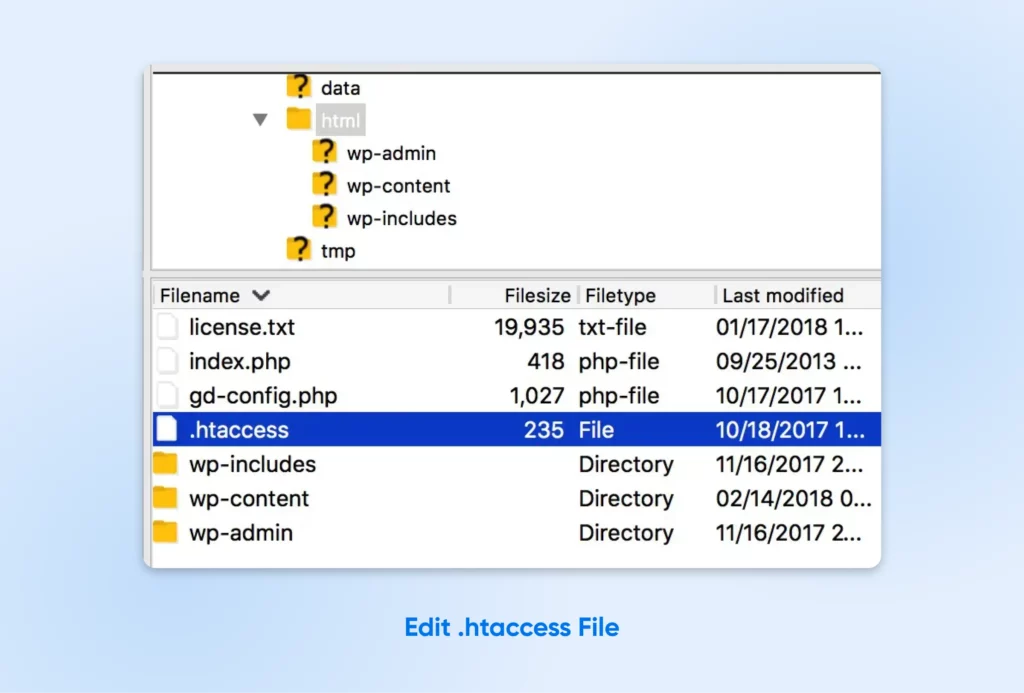Open wp-admin in the directory tree

point(391,153)
